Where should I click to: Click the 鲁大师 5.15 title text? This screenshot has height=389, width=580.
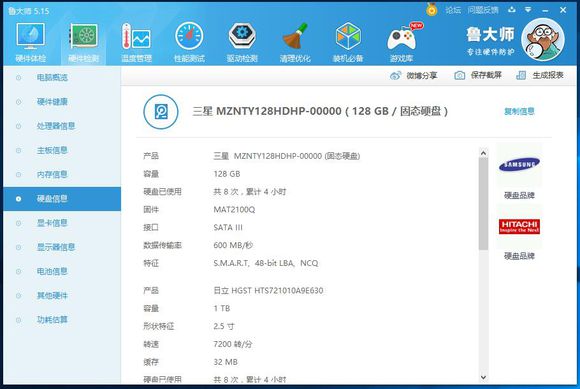[28, 11]
